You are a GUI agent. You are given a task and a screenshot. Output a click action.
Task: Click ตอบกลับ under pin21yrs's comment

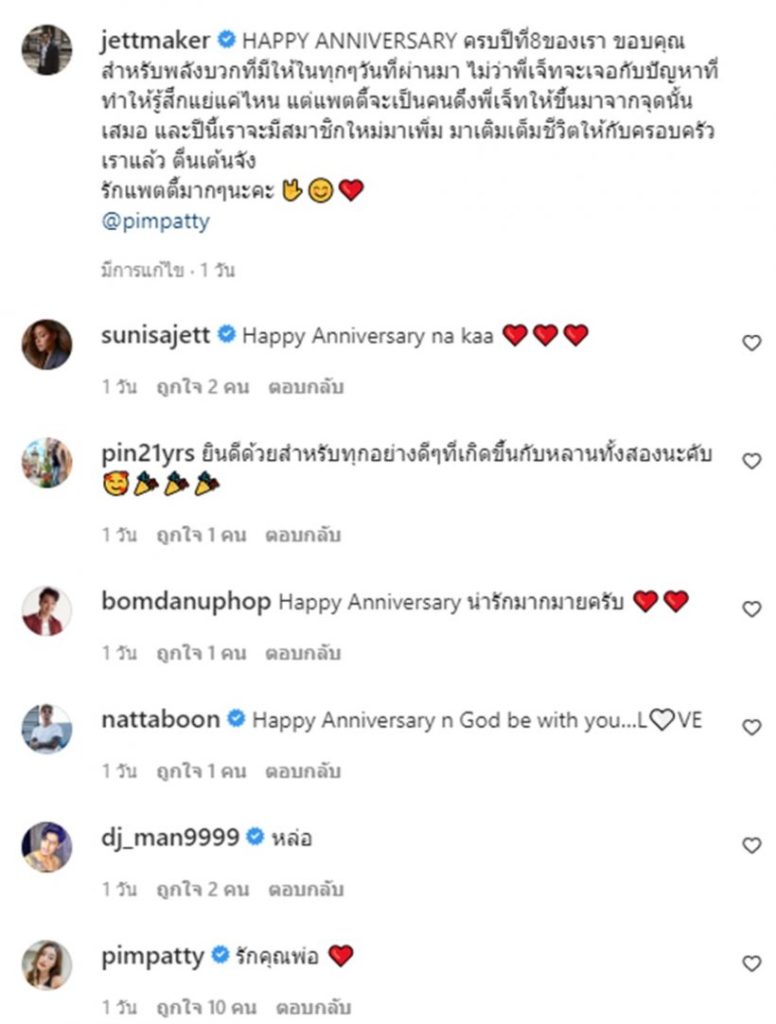pyautogui.click(x=303, y=535)
